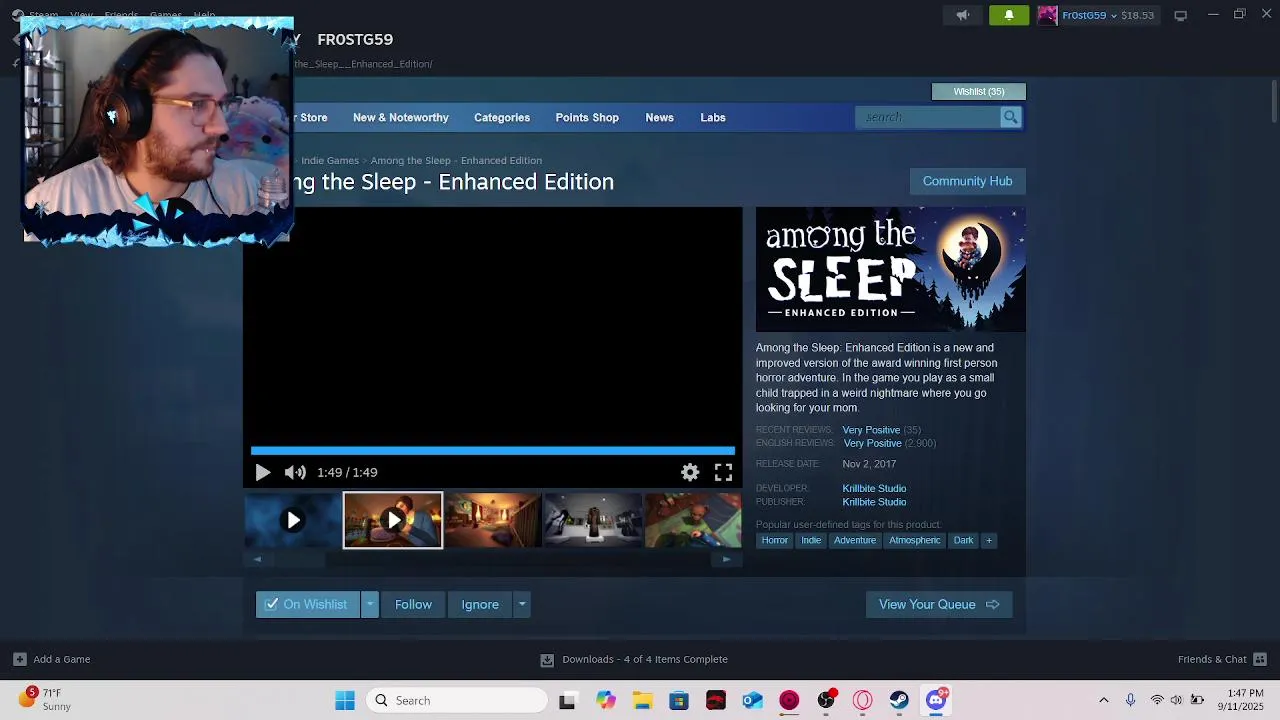Viewport: 1280px width, 720px height.
Task: Open Task View in the taskbar
Action: (x=567, y=700)
